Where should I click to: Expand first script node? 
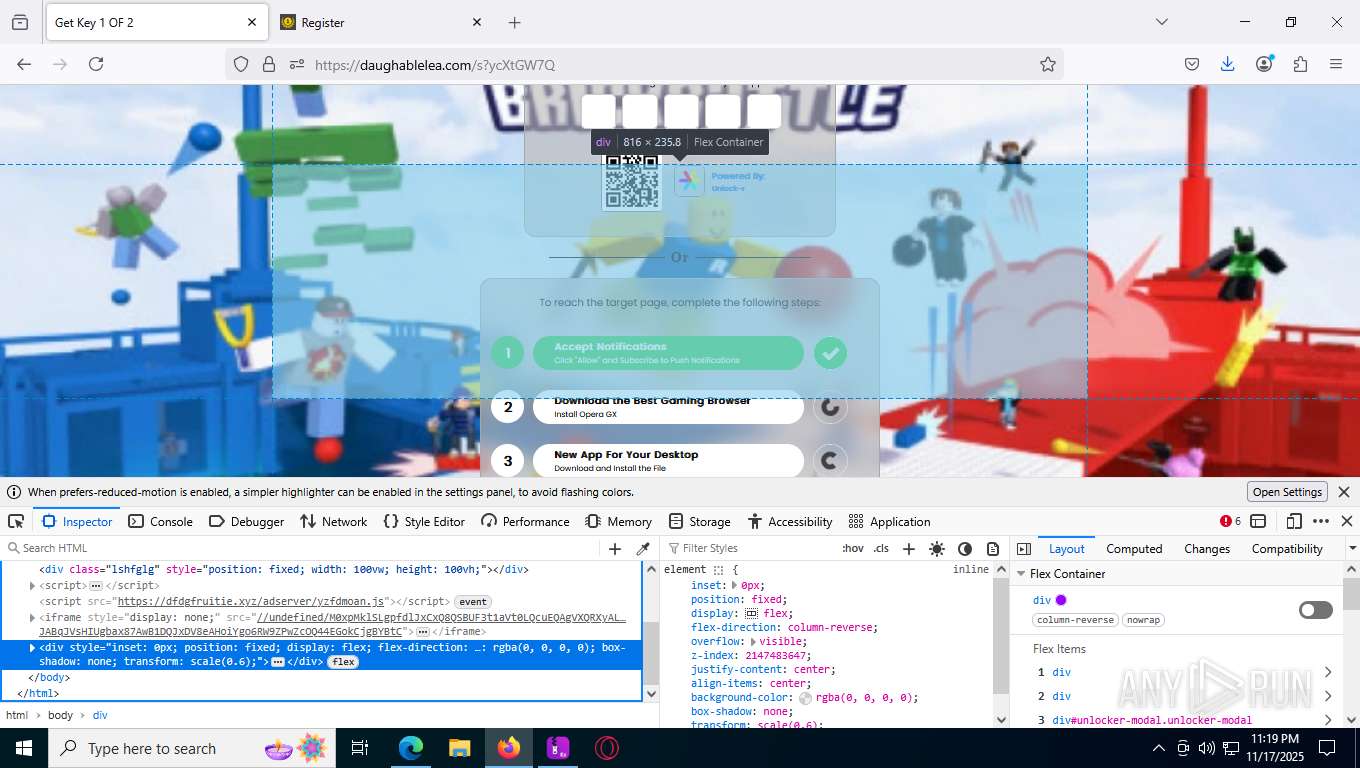point(32,585)
